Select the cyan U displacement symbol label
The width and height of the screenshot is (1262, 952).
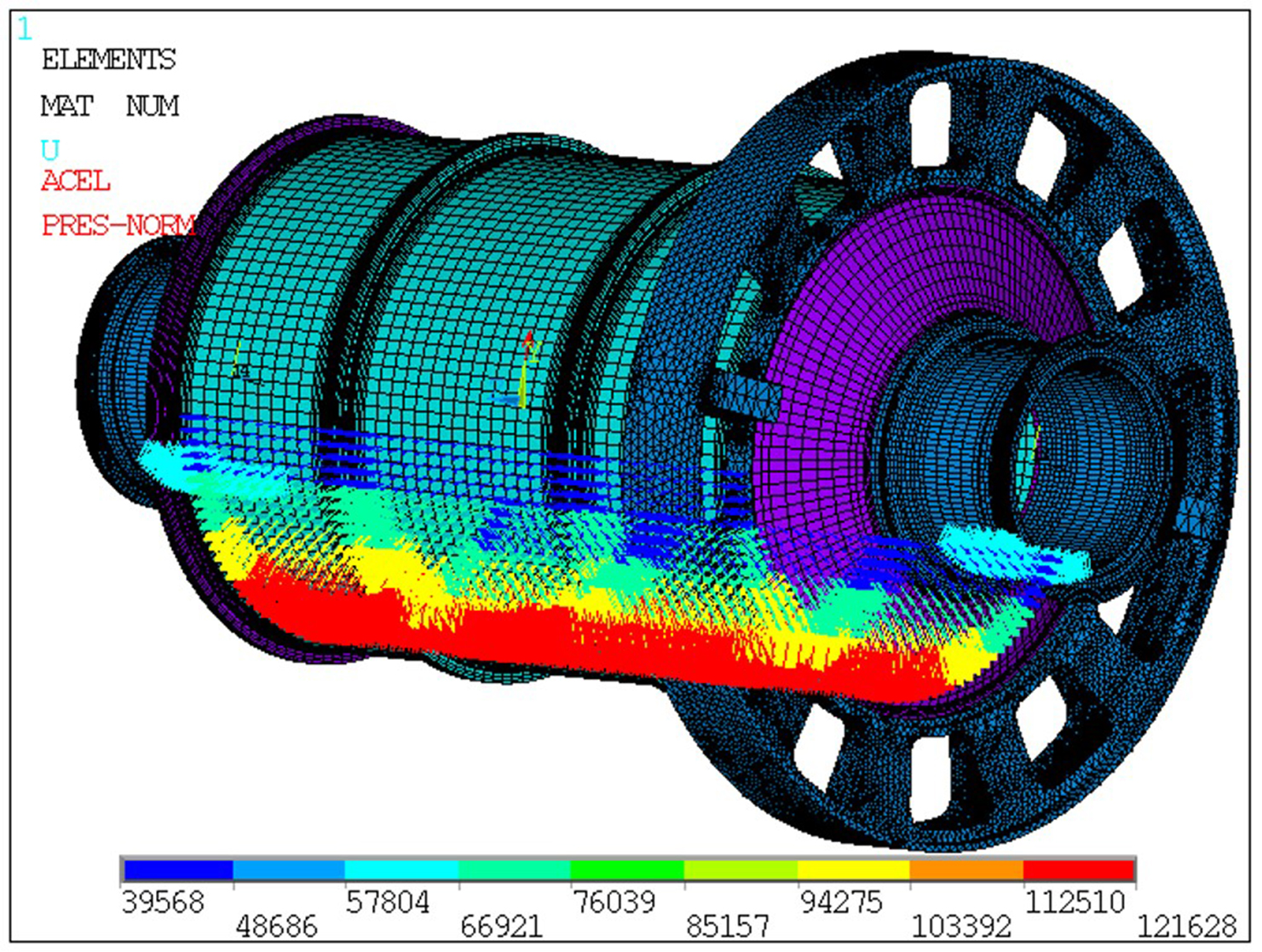pos(50,151)
